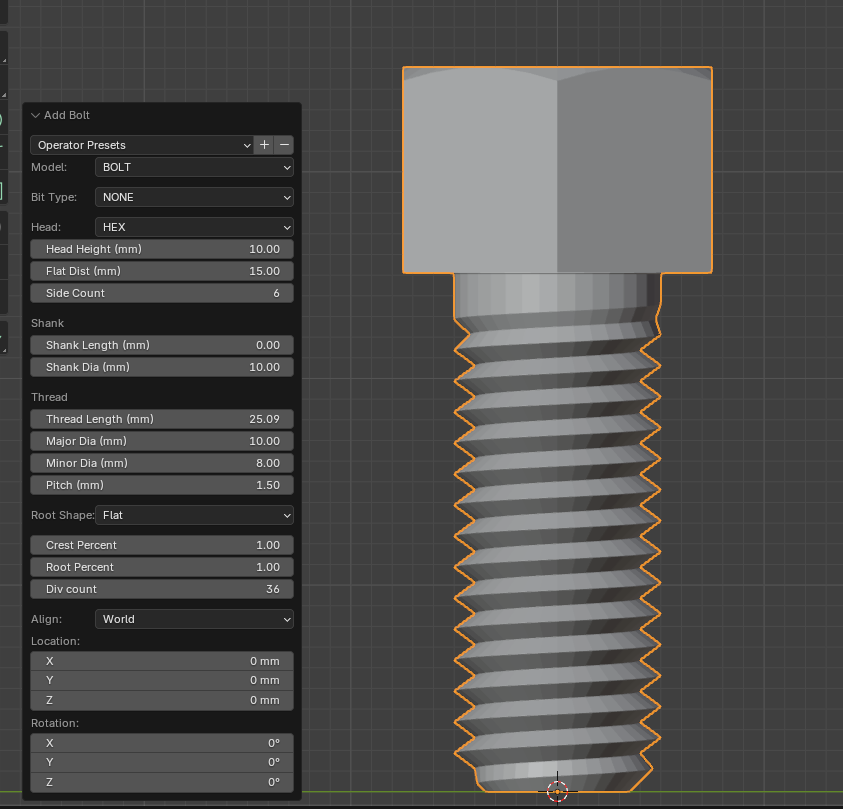The width and height of the screenshot is (843, 809).
Task: Click the Location X field
Action: click(162, 661)
